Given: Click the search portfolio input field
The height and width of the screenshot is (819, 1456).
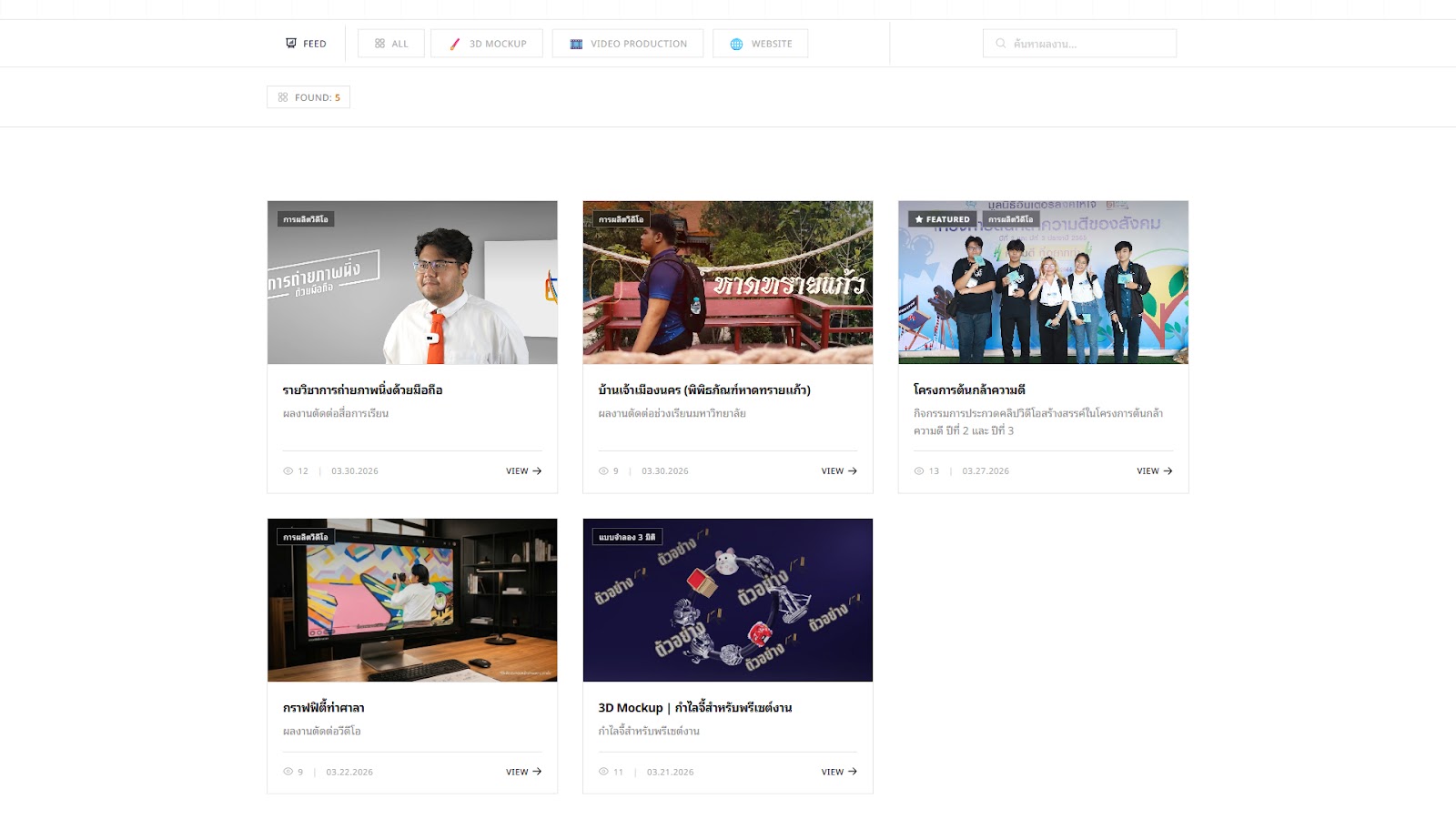Looking at the screenshot, I should 1079,44.
